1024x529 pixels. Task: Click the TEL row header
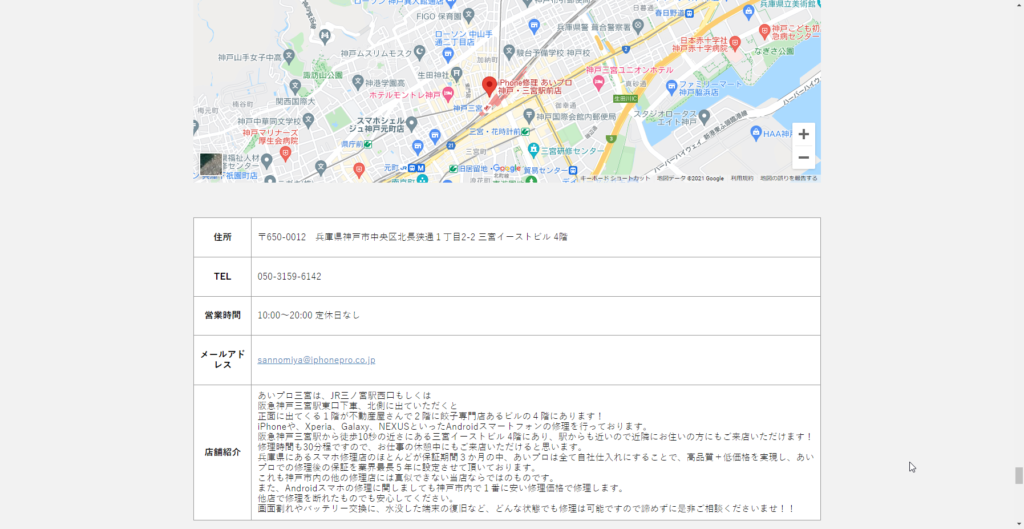point(222,276)
